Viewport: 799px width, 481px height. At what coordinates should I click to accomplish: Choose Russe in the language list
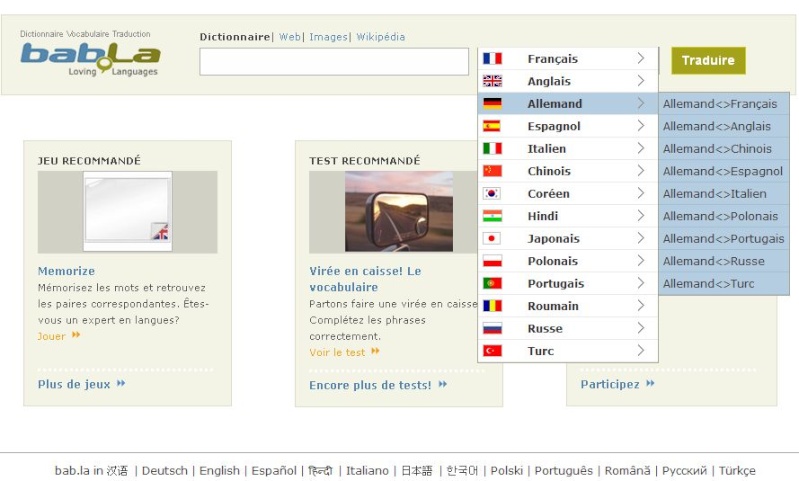pyautogui.click(x=568, y=328)
